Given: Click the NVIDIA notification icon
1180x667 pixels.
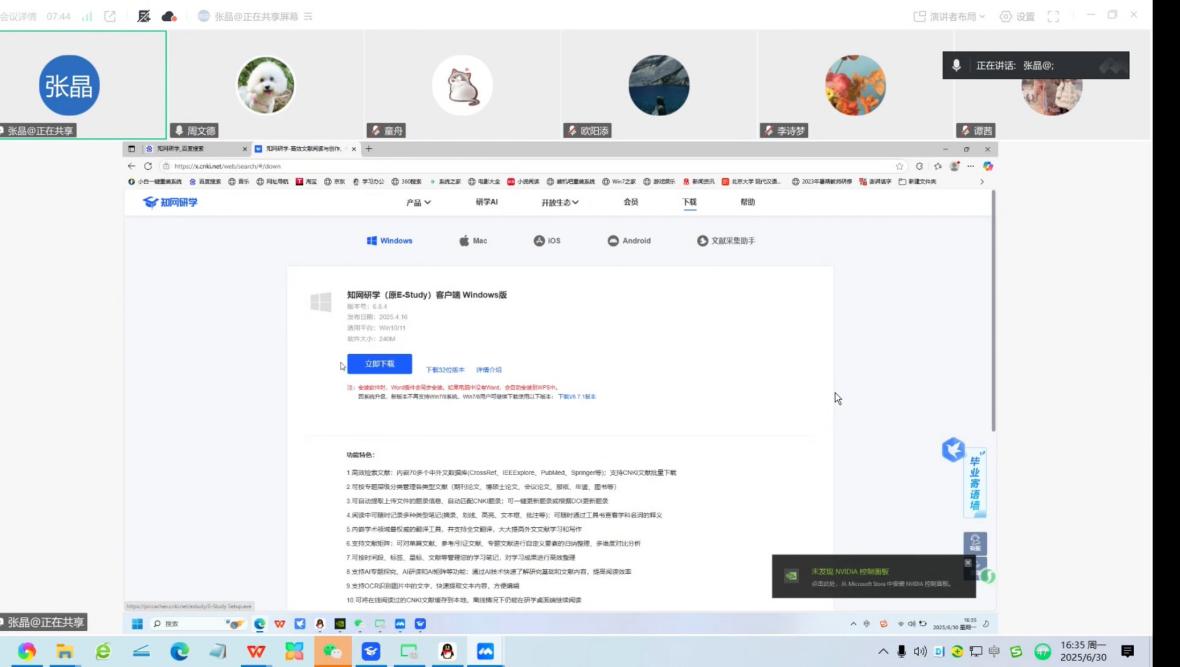Looking at the screenshot, I should pyautogui.click(x=792, y=576).
